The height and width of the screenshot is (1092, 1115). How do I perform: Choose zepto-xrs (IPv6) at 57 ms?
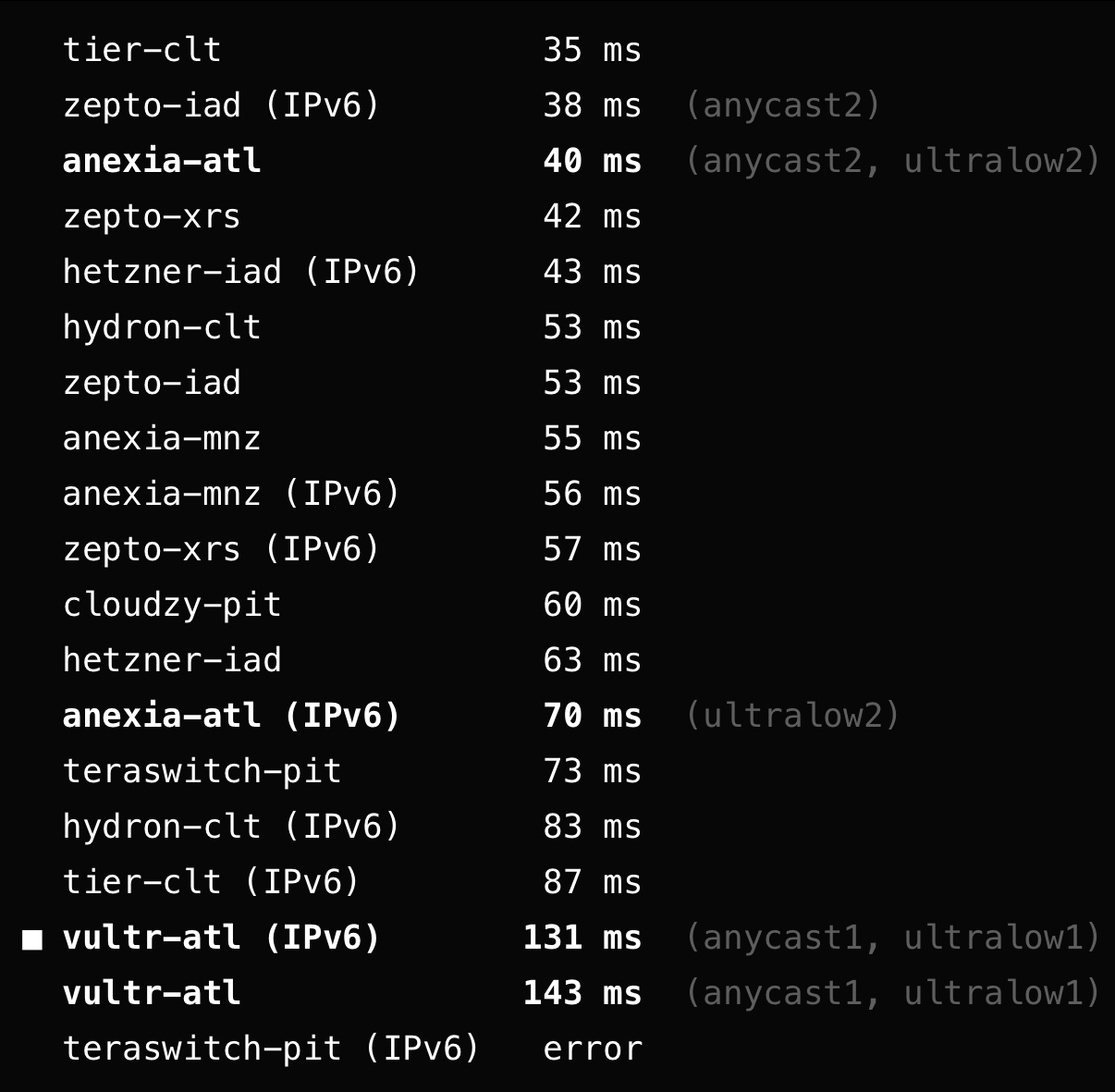point(221,549)
